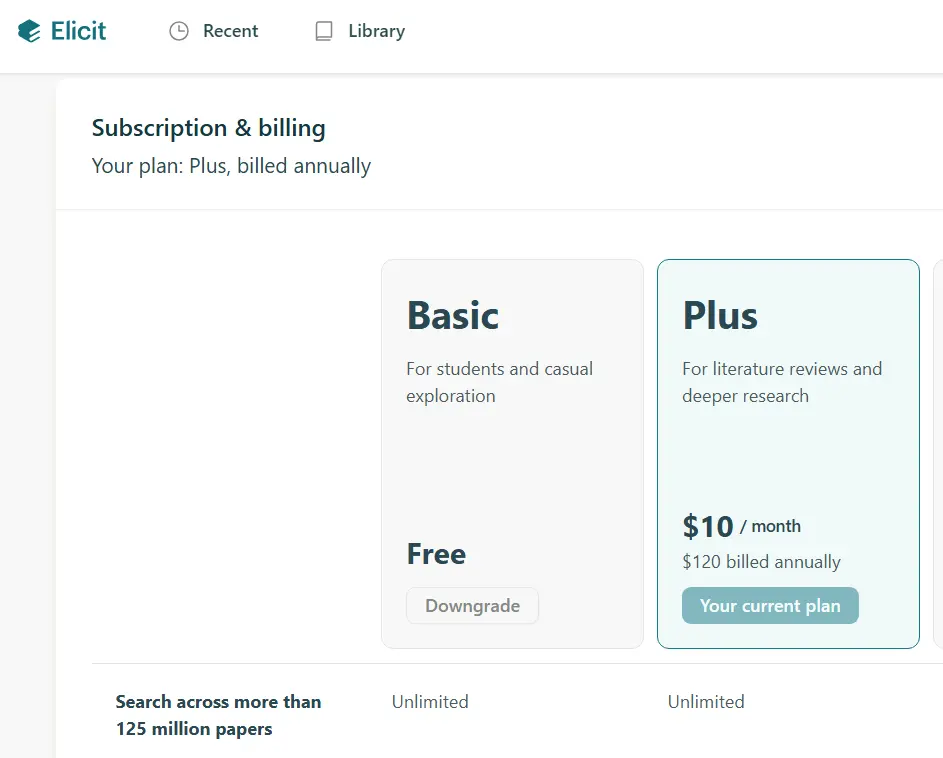Image resolution: width=943 pixels, height=758 pixels.
Task: Click 'Search across more than 125 million papers'
Action: click(x=218, y=715)
